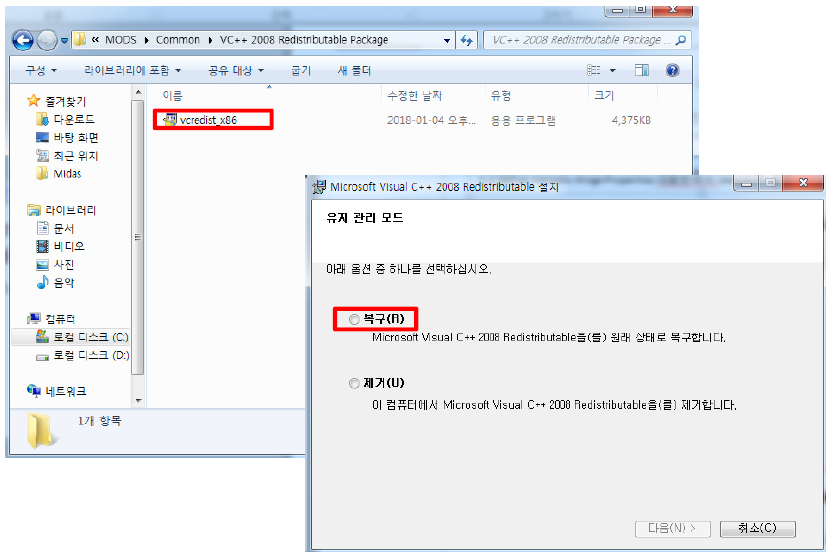Go forward using the Explorer forward arrow
The height and width of the screenshot is (554, 831).
click(x=47, y=40)
